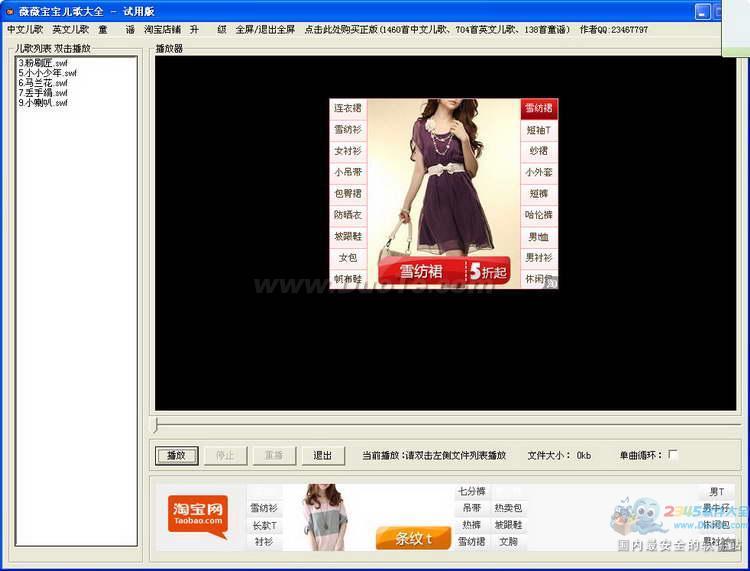Click 男T恤 in the player ad
This screenshot has height=571, width=750.
[539, 236]
